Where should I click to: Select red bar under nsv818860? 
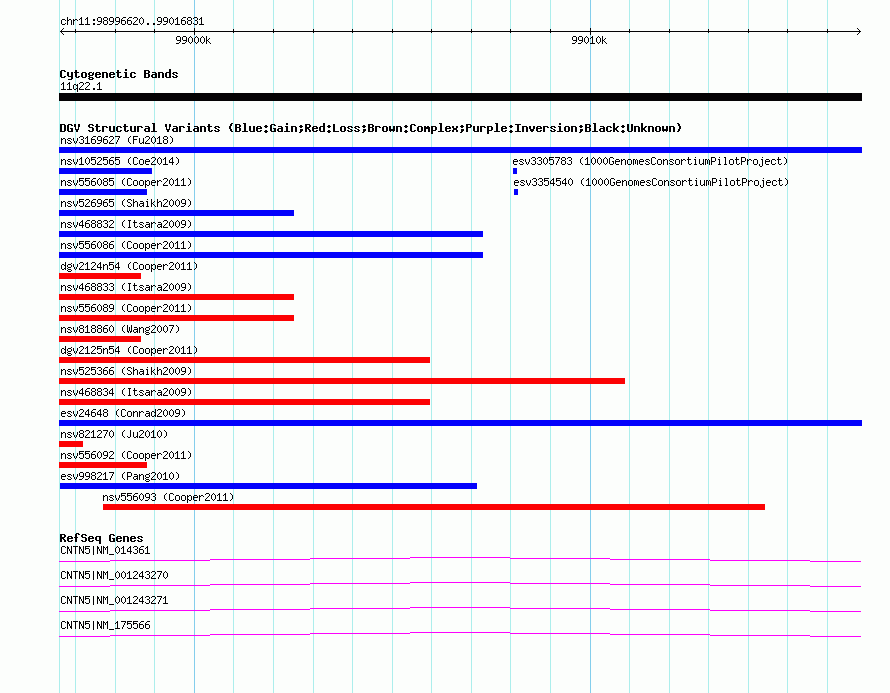click(100, 339)
